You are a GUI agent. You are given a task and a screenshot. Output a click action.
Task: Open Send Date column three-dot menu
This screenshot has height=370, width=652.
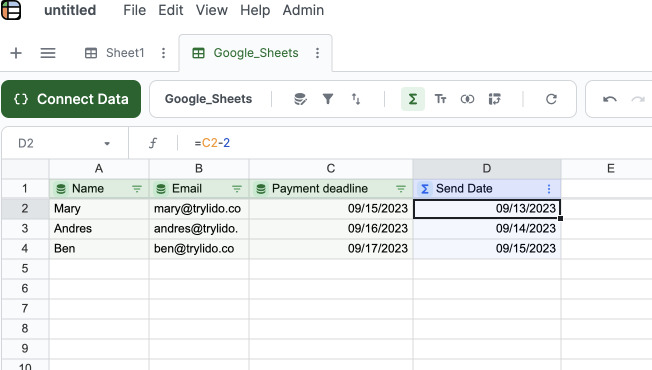(549, 189)
